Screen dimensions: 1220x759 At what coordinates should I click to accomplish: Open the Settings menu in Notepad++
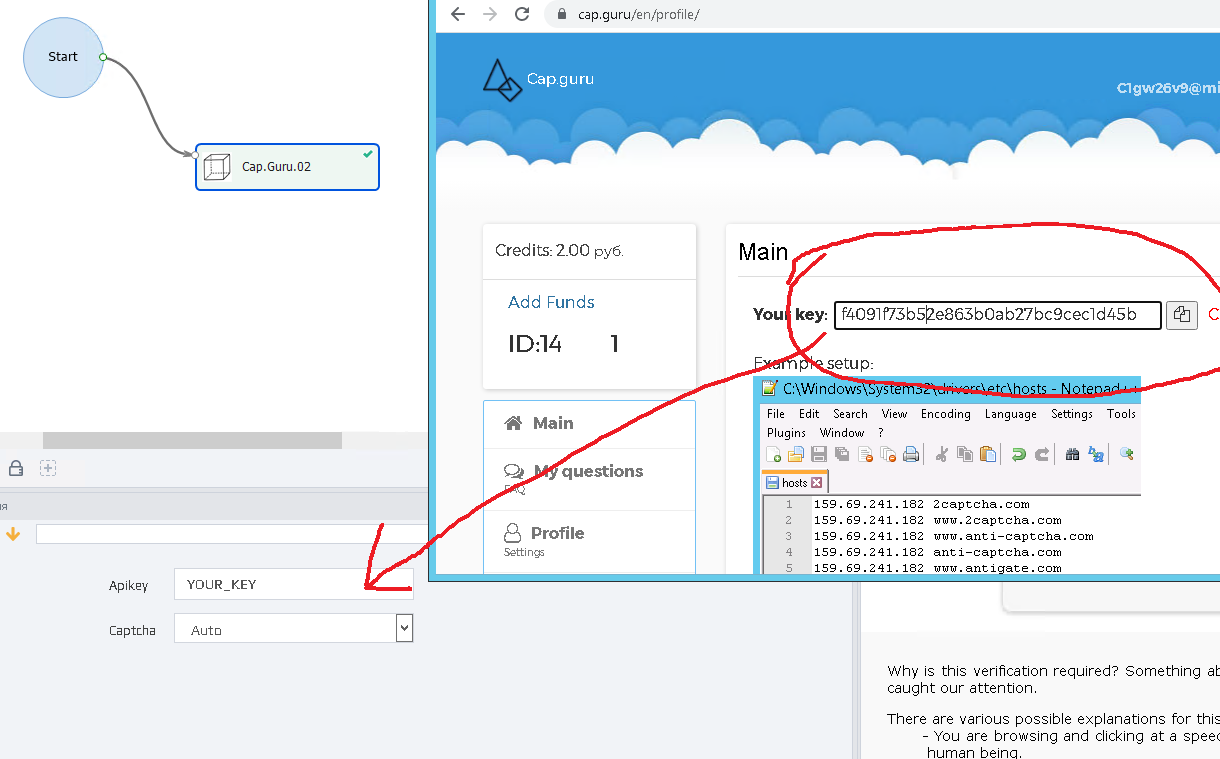point(1071,414)
